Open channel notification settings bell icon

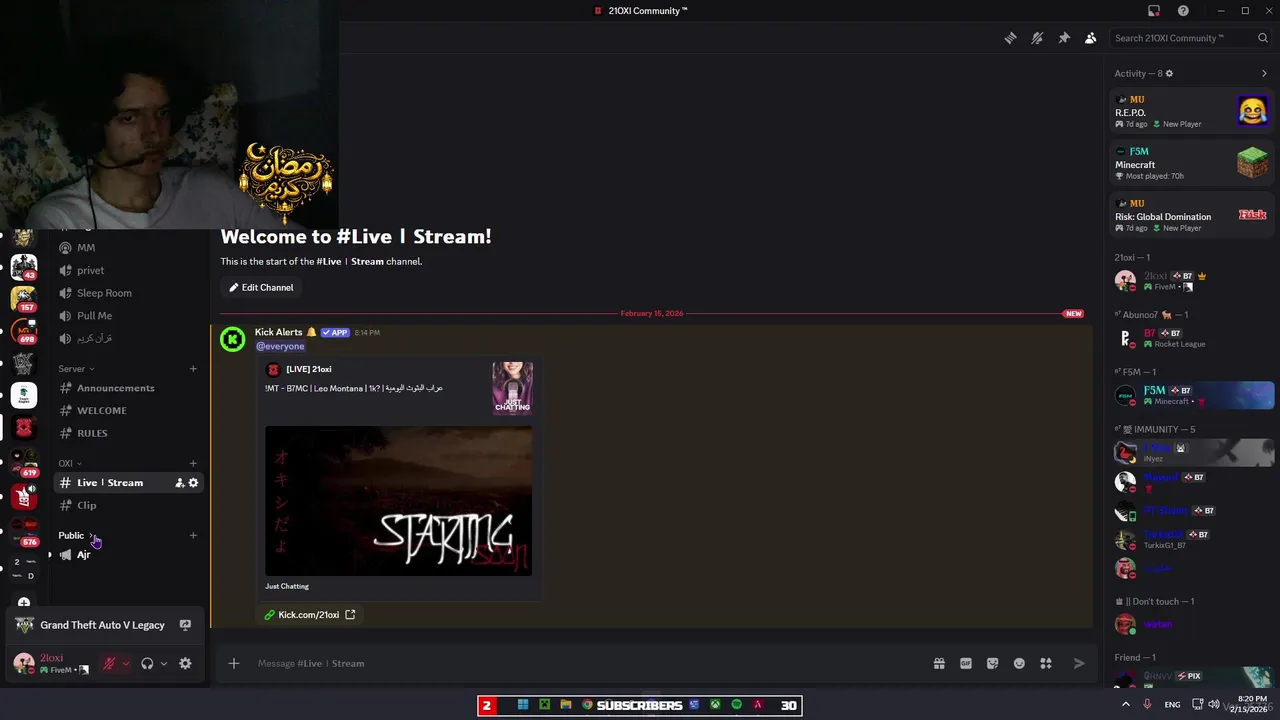pyautogui.click(x=1037, y=38)
